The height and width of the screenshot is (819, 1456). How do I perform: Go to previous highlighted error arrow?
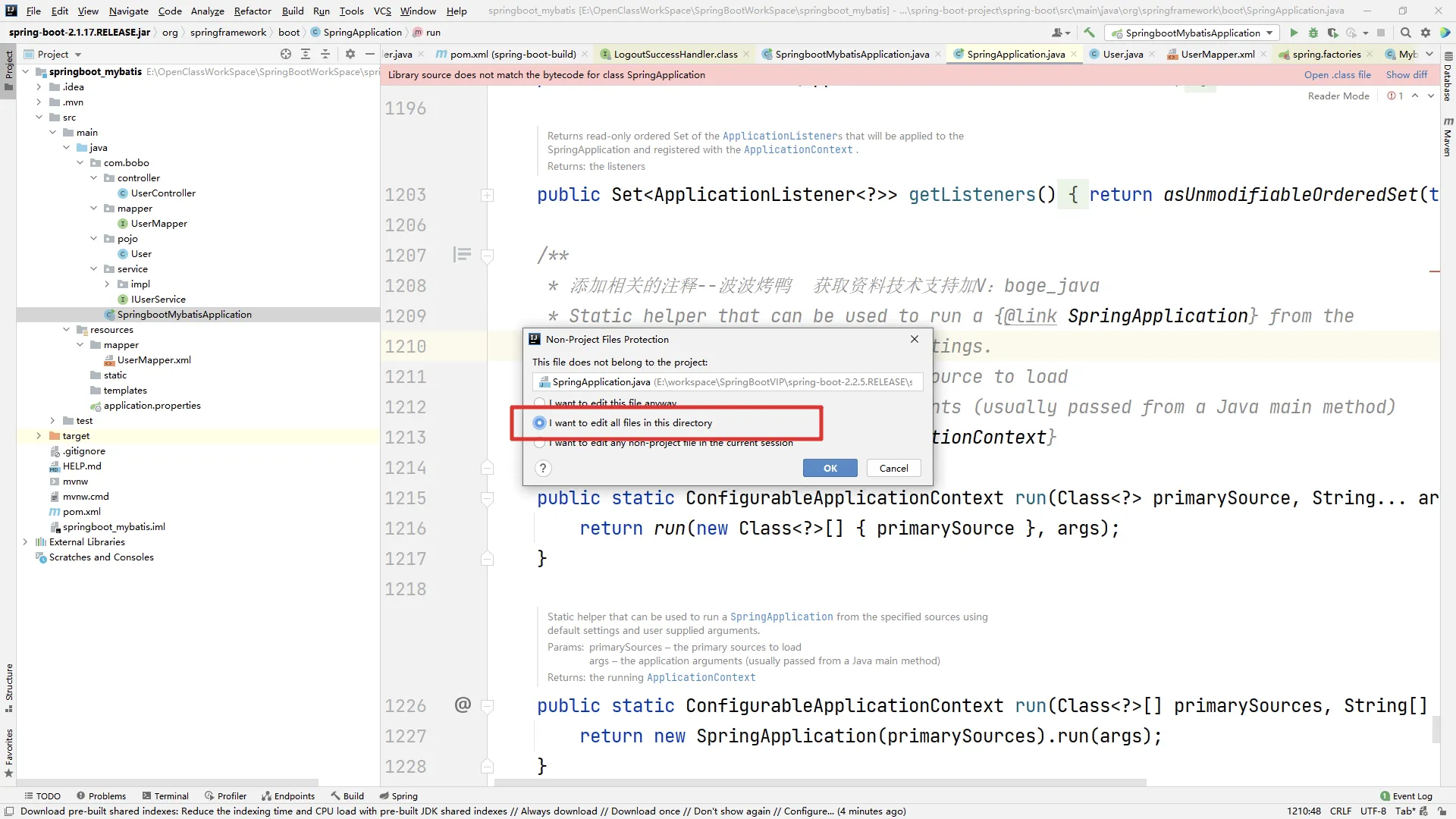click(1415, 96)
